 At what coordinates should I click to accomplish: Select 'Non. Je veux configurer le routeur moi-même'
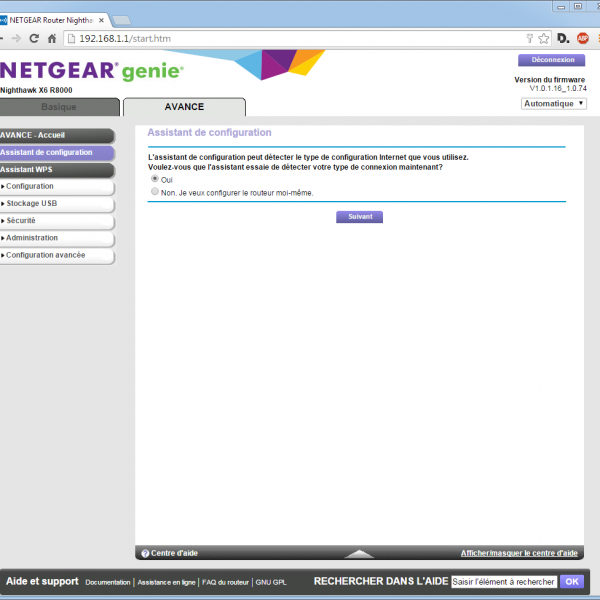[x=155, y=192]
